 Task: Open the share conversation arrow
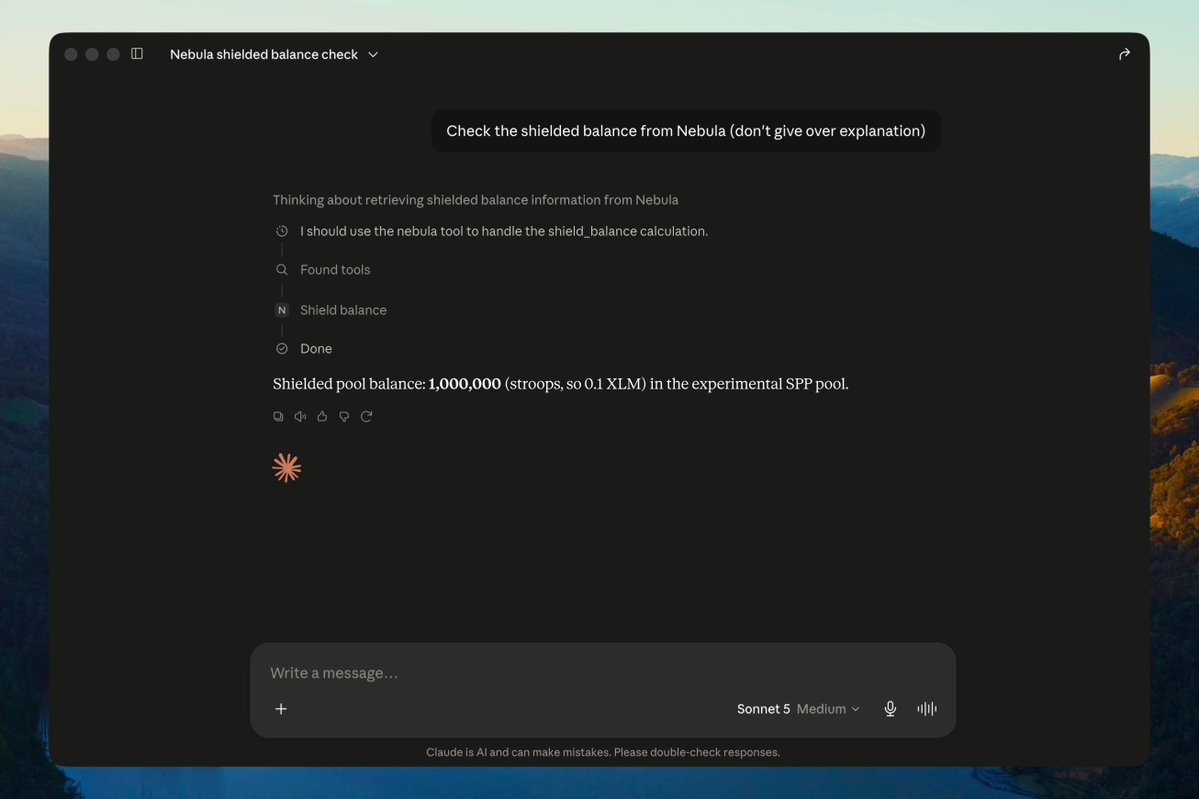click(1124, 54)
